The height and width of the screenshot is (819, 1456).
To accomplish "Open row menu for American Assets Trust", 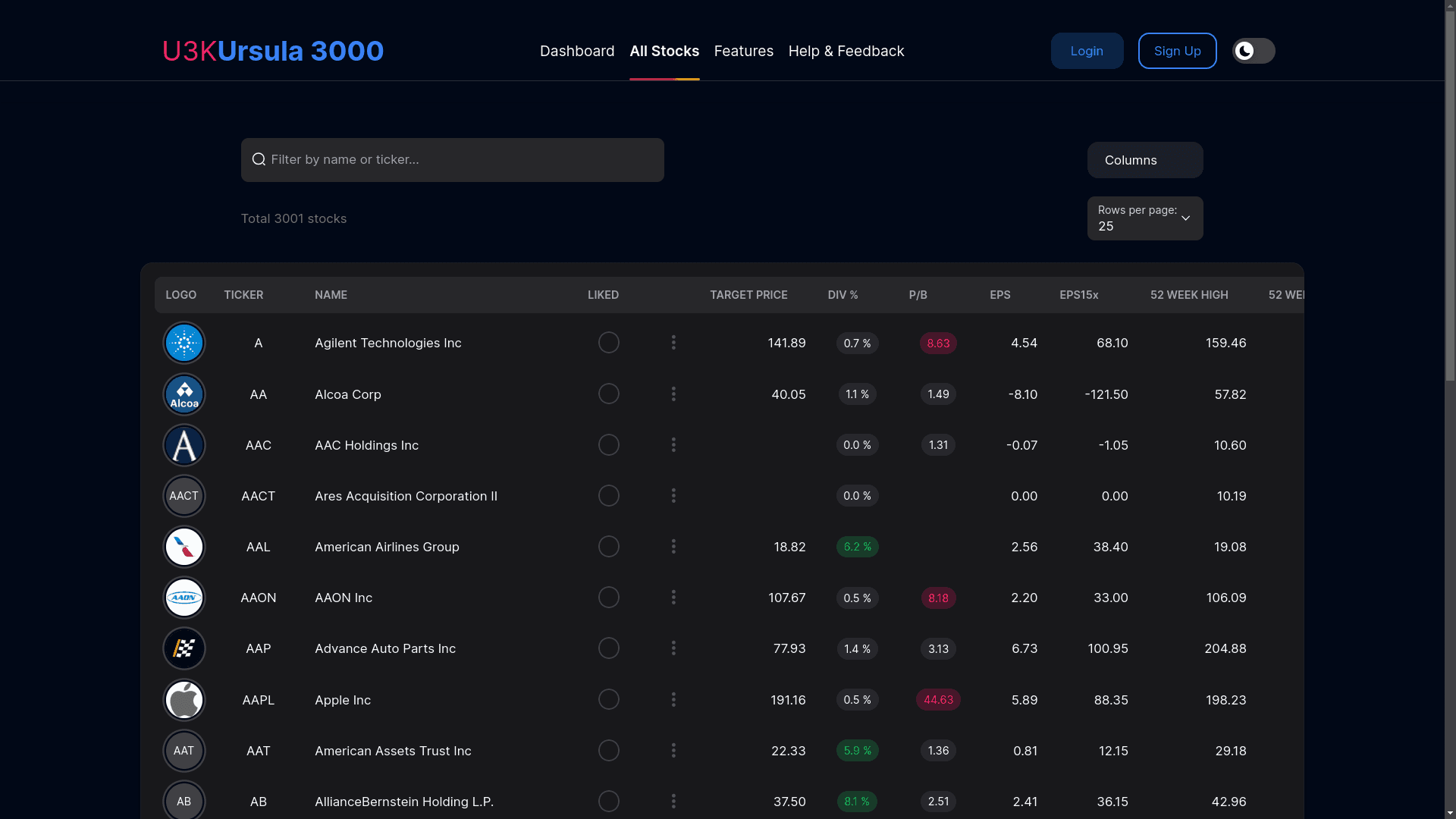I will (x=673, y=751).
